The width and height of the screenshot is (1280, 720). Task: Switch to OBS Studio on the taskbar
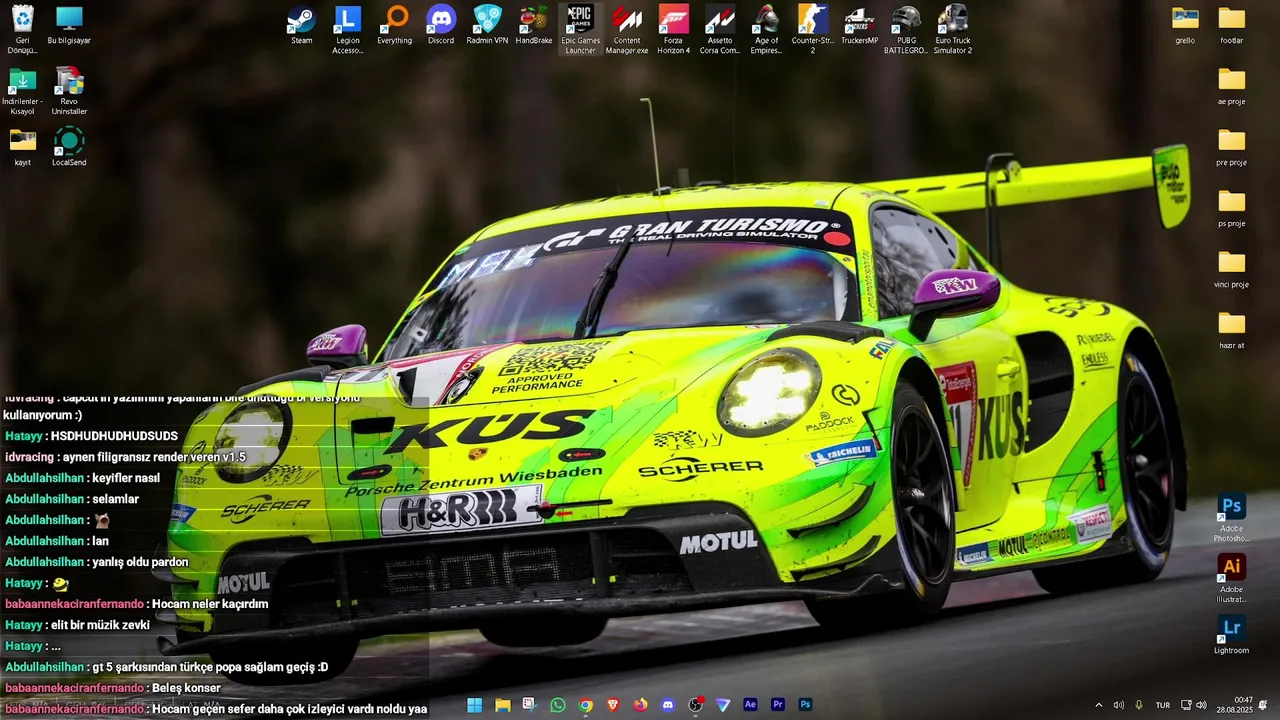695,705
